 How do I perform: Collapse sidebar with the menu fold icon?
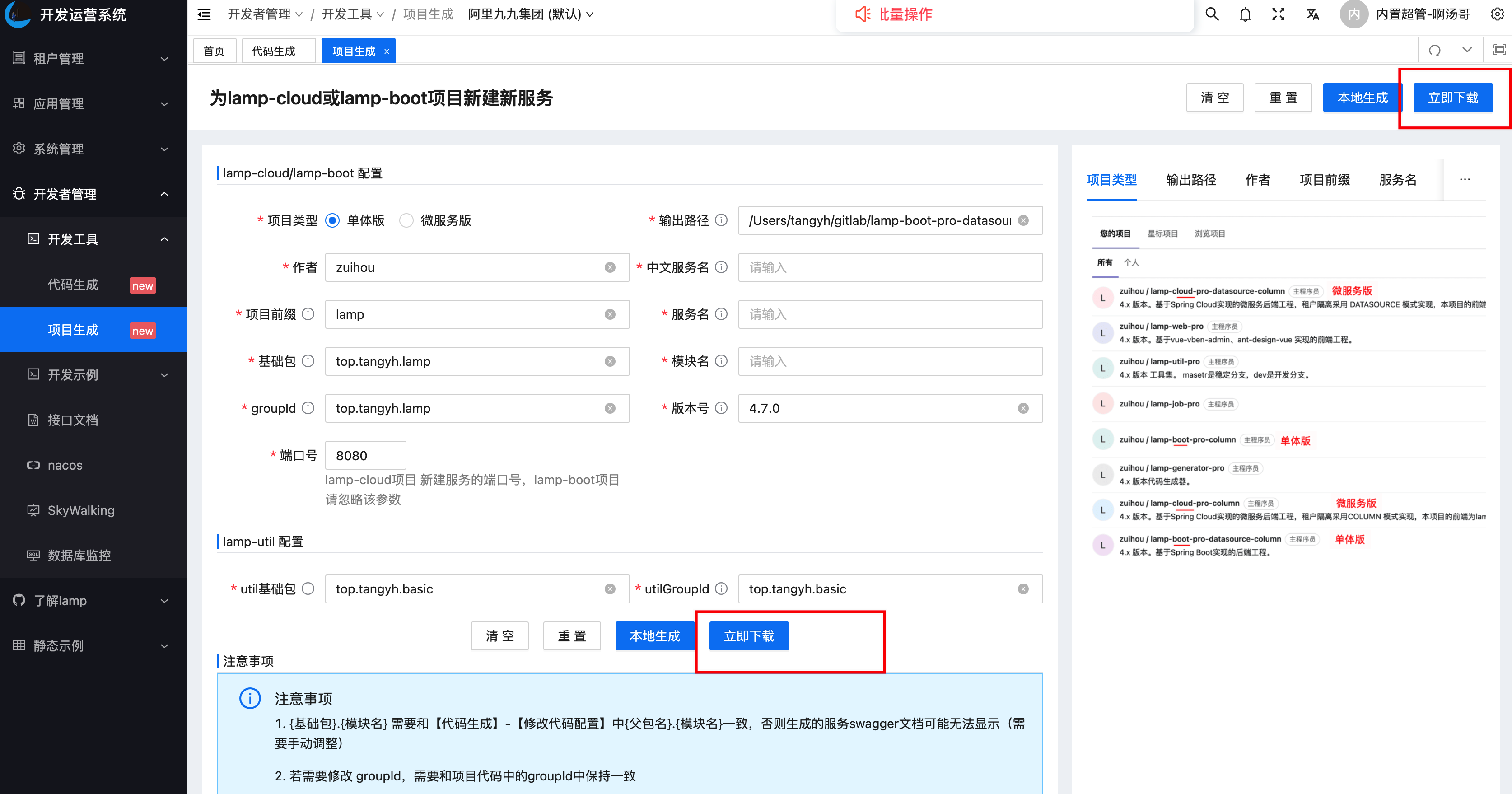click(204, 14)
